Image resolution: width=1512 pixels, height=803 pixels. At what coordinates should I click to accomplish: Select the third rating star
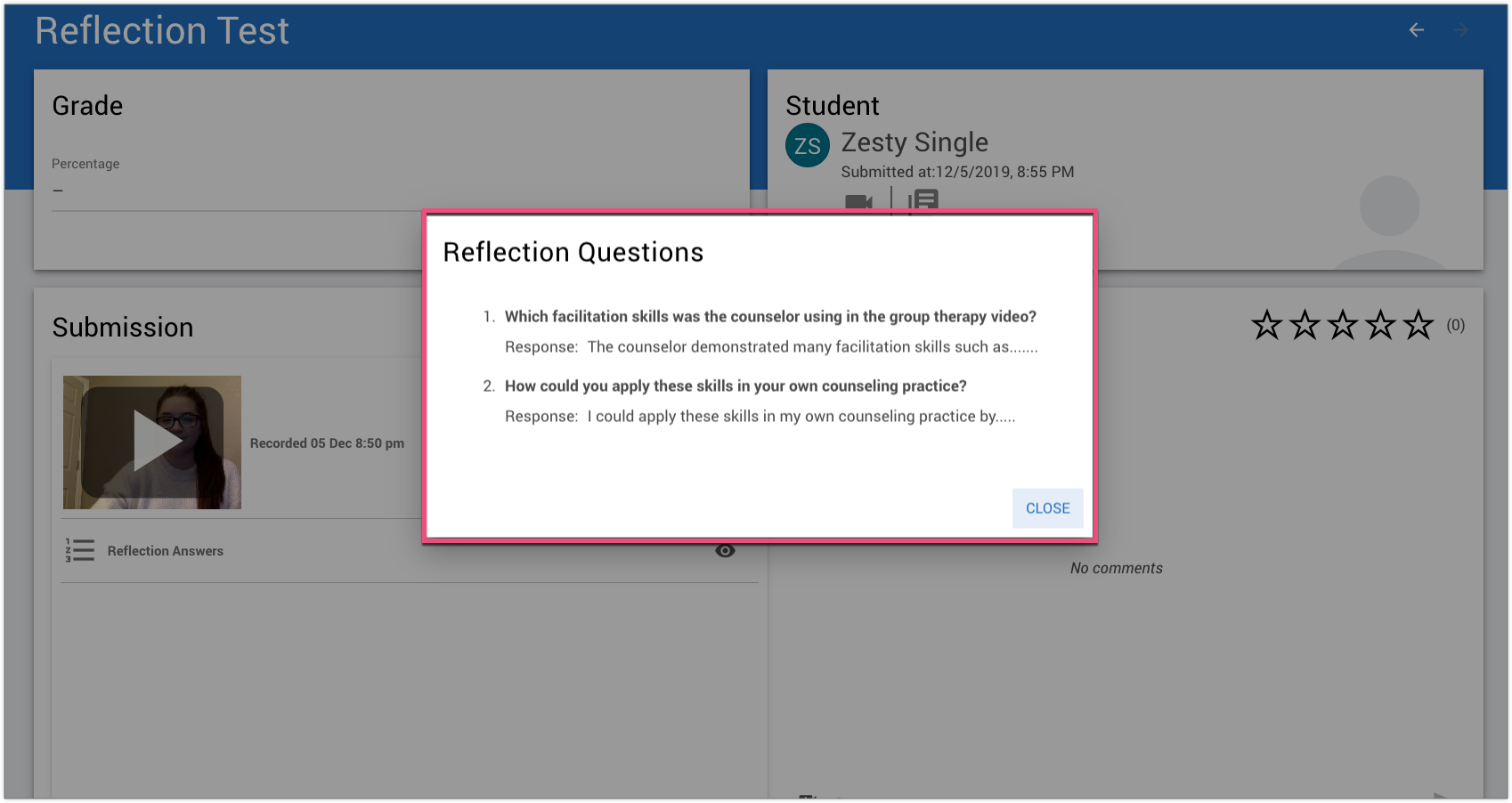(x=1342, y=326)
